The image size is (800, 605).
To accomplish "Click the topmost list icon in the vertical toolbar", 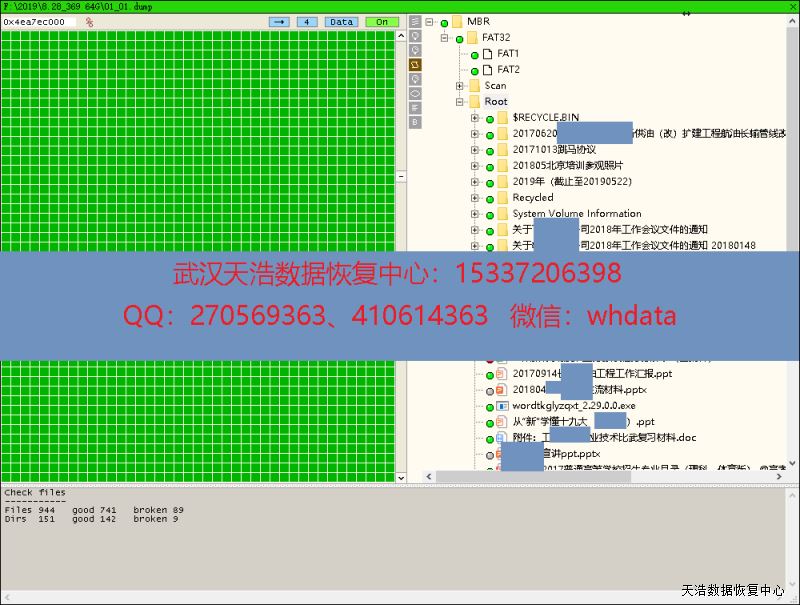I will [415, 21].
